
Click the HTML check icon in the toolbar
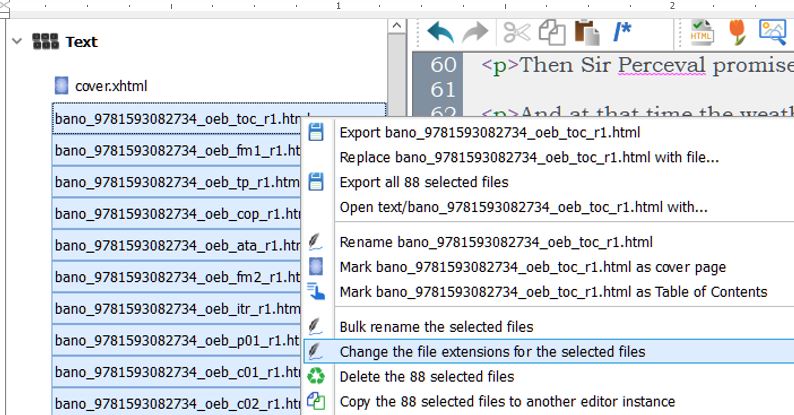702,33
